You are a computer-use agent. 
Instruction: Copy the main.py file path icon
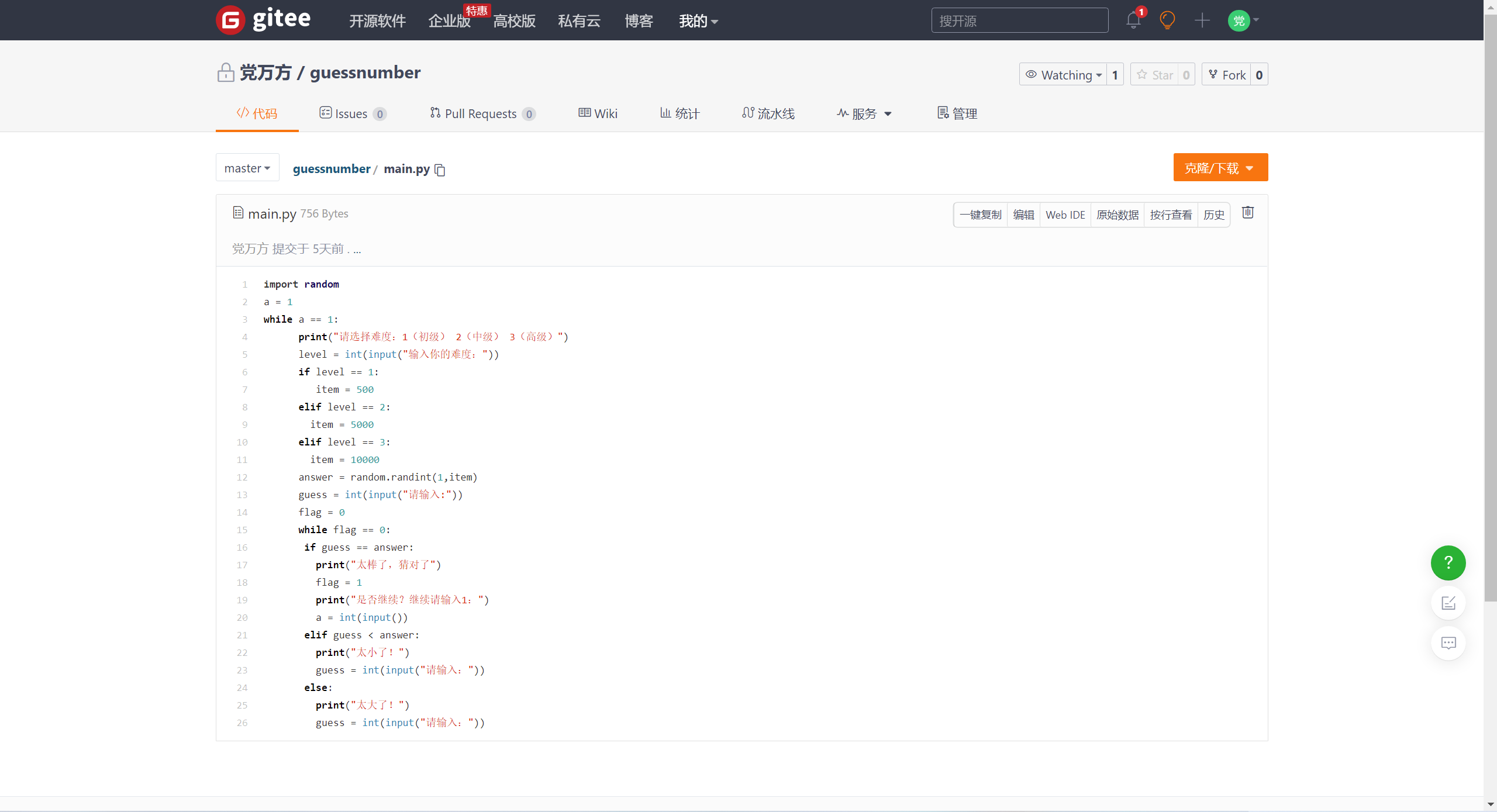pos(440,170)
